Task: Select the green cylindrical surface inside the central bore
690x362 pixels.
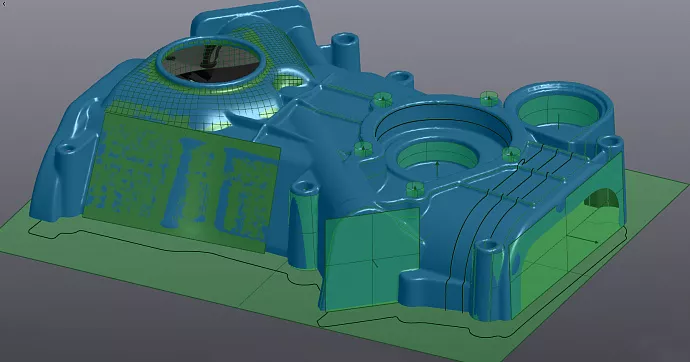Action: 437,158
